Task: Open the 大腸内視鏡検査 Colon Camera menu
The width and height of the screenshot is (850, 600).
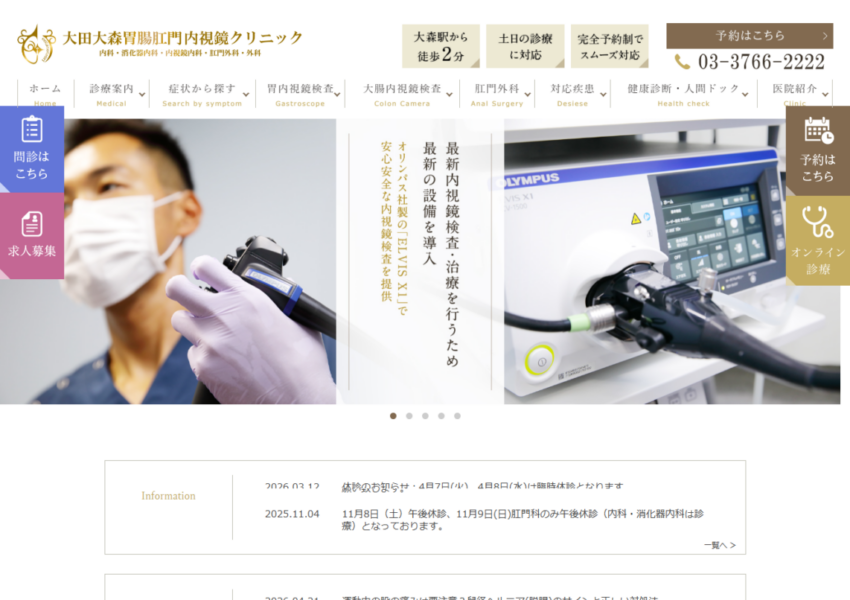Action: [x=402, y=94]
